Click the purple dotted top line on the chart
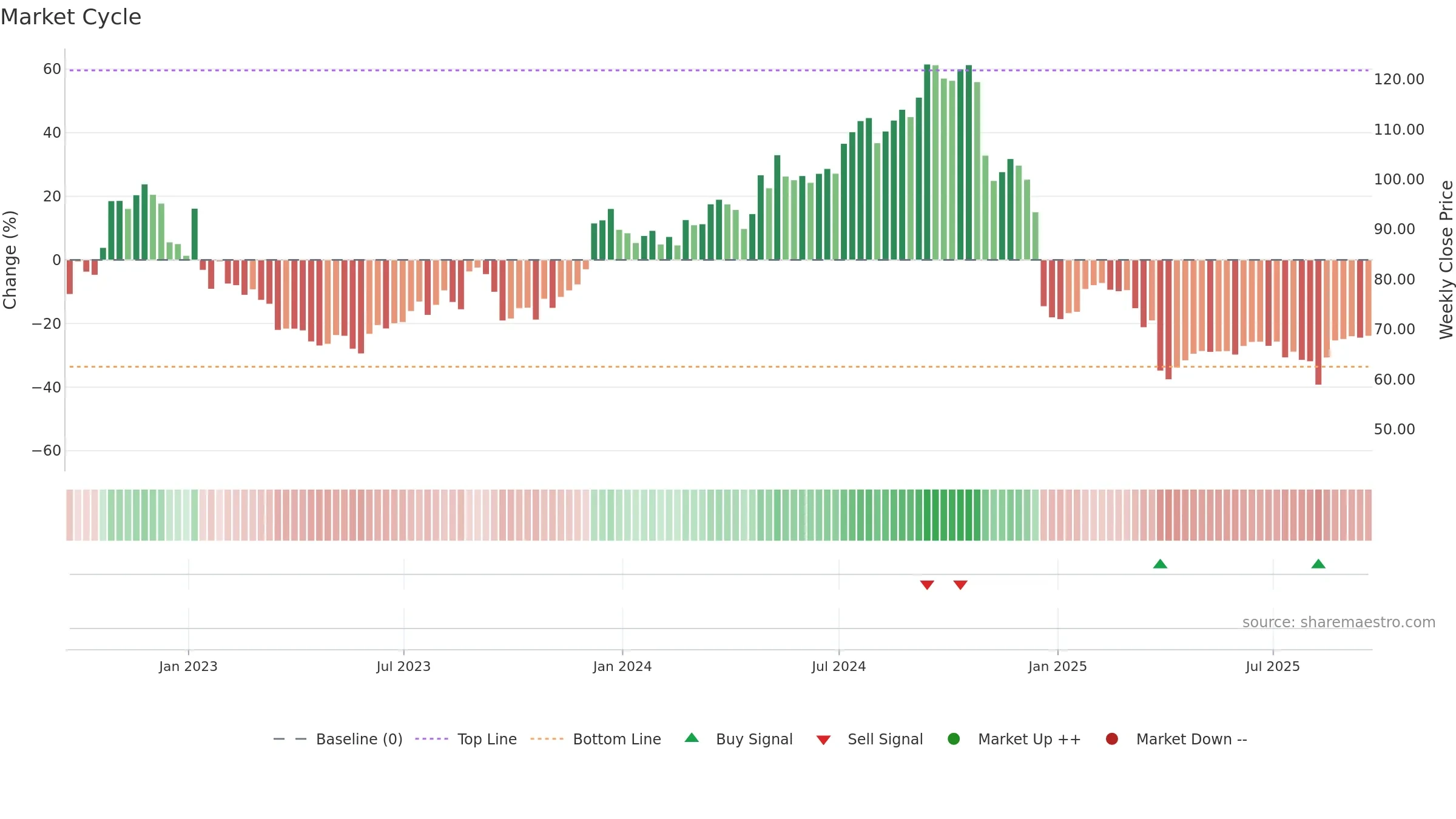 click(719, 70)
